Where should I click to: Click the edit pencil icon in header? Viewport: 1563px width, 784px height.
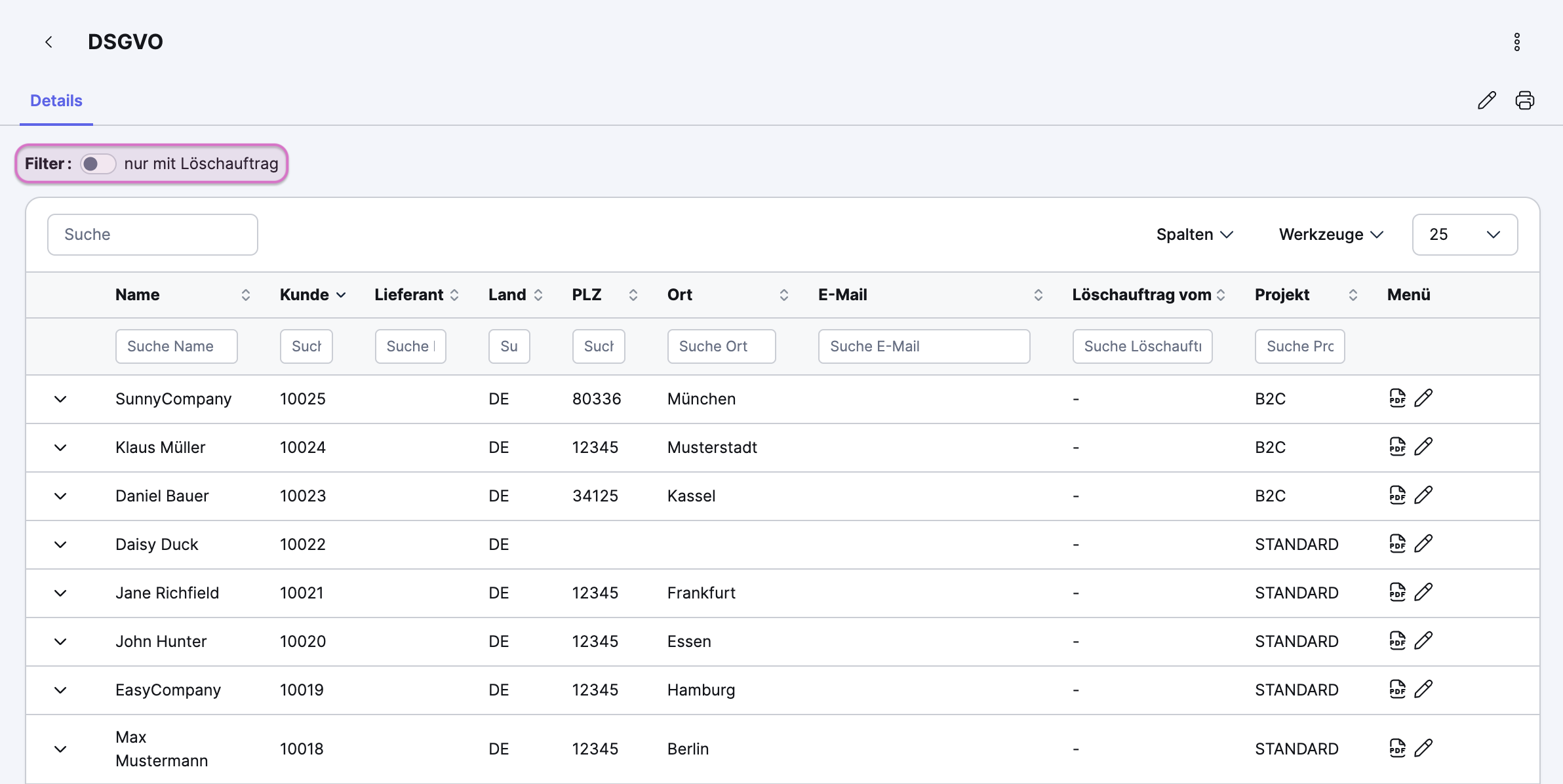point(1486,100)
